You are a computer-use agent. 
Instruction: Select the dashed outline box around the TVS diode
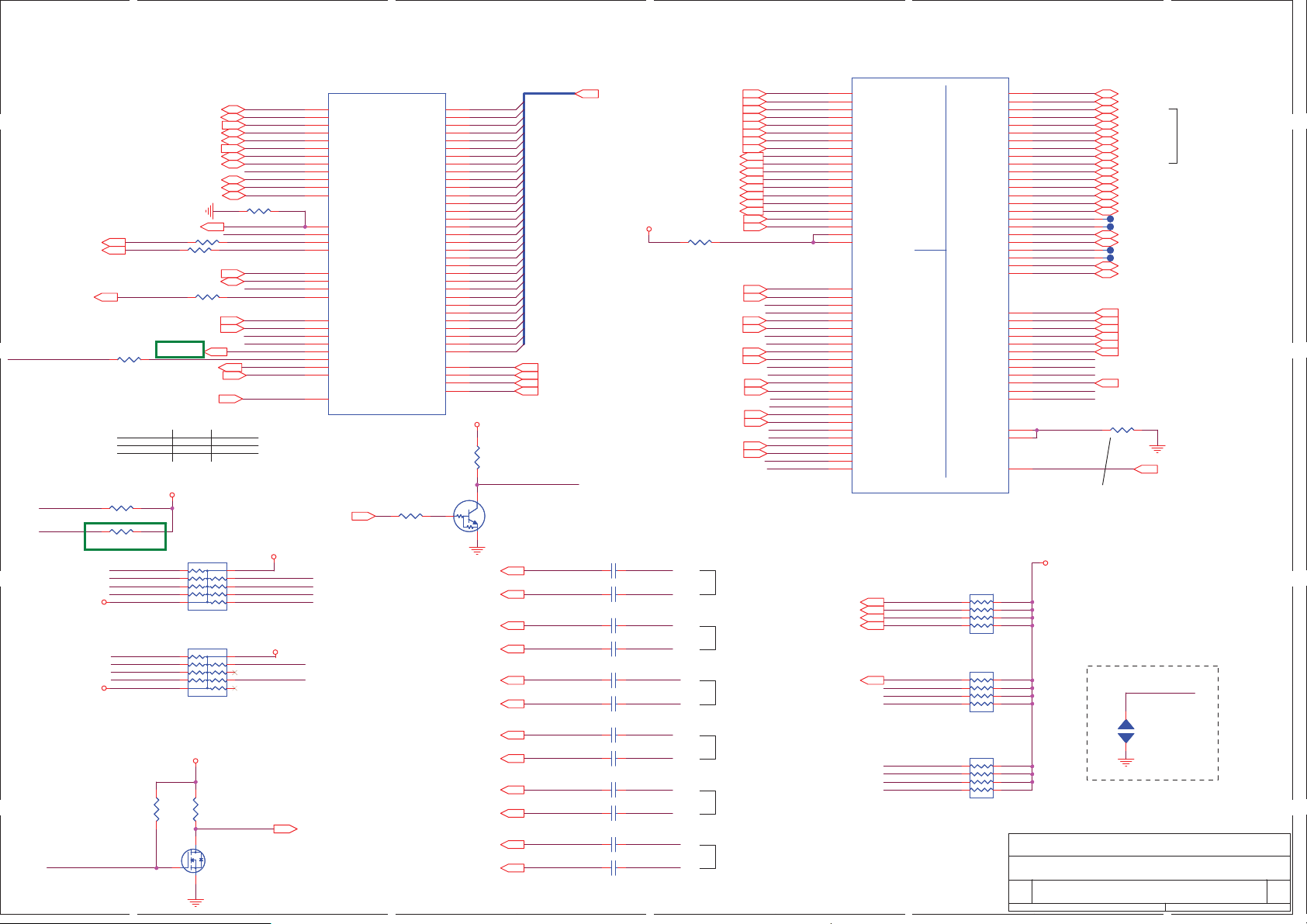point(1153,723)
